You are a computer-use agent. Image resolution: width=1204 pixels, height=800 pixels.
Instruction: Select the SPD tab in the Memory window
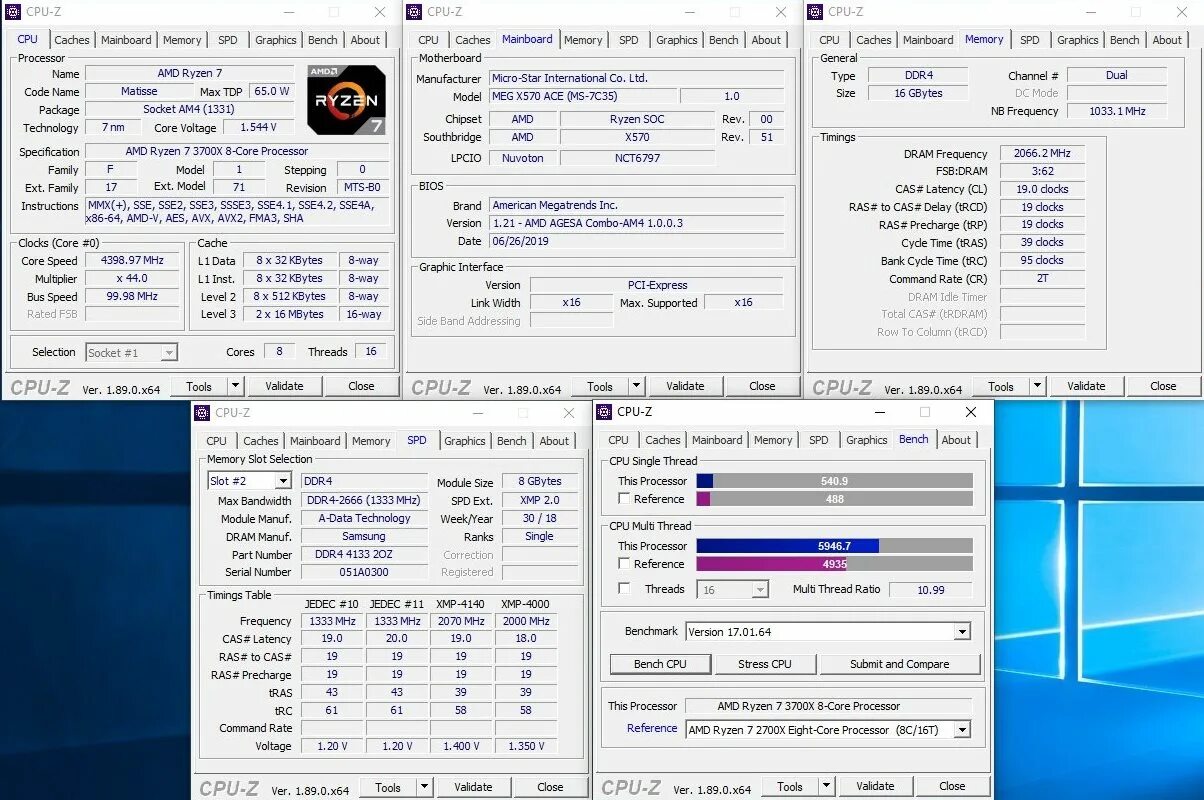(1030, 40)
